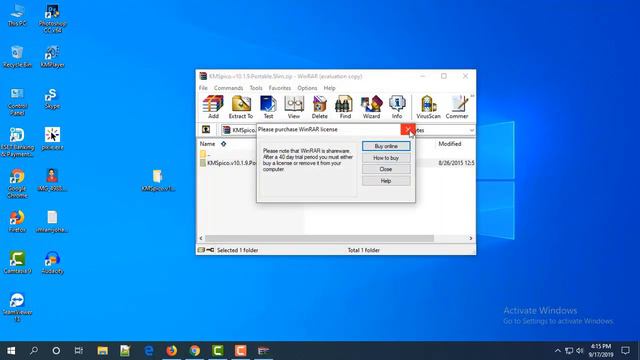Open taskbar search
The image size is (640, 360).
coord(34,351)
